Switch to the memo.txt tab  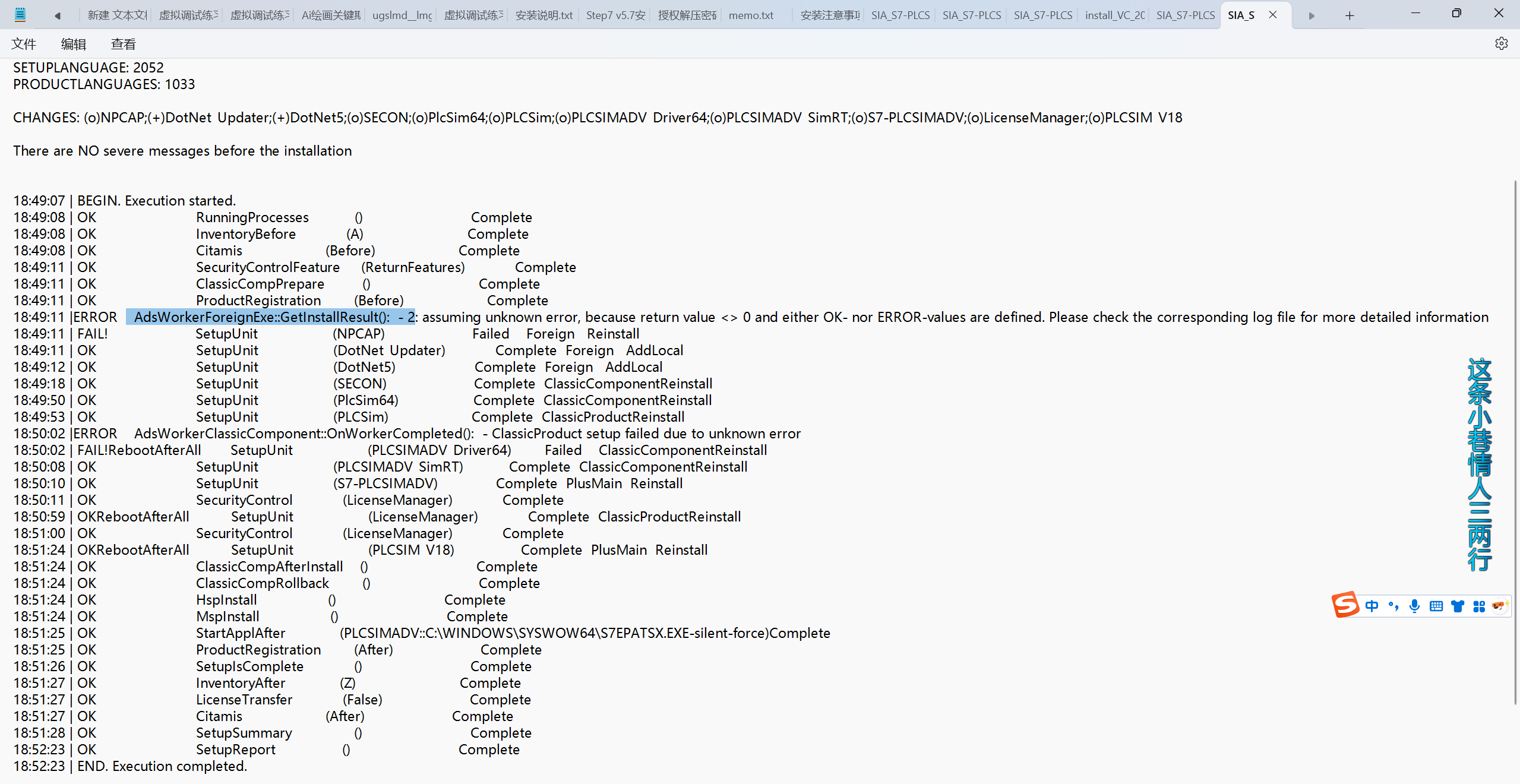coord(751,15)
